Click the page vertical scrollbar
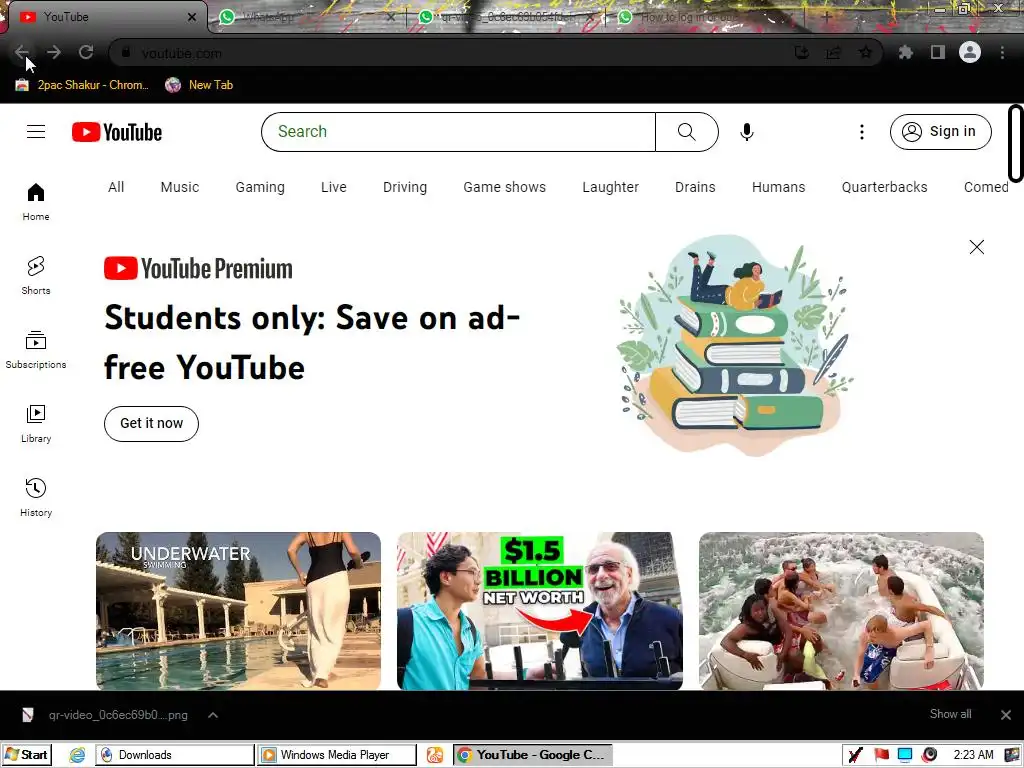The width and height of the screenshot is (1024, 768). [x=1016, y=142]
